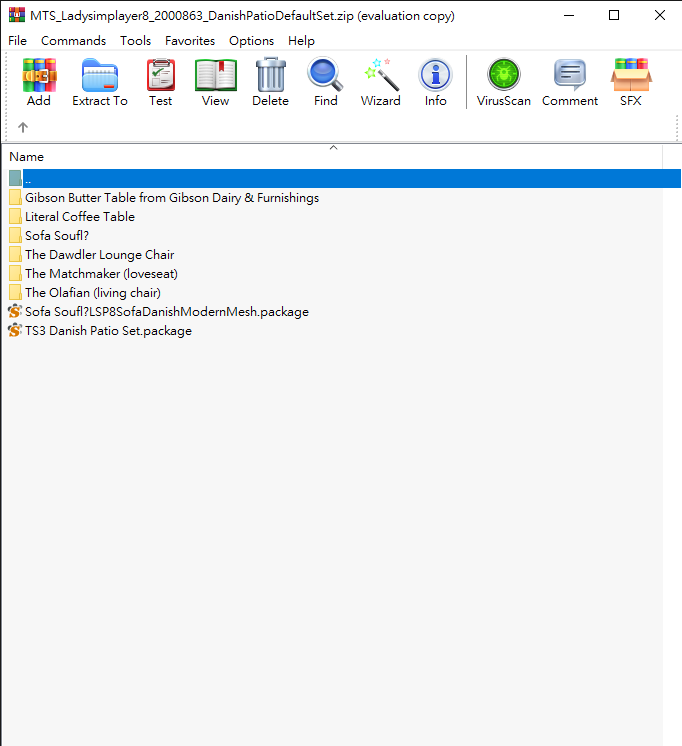Image resolution: width=682 pixels, height=746 pixels.
Task: Run Test on the archive
Action: pyautogui.click(x=160, y=82)
